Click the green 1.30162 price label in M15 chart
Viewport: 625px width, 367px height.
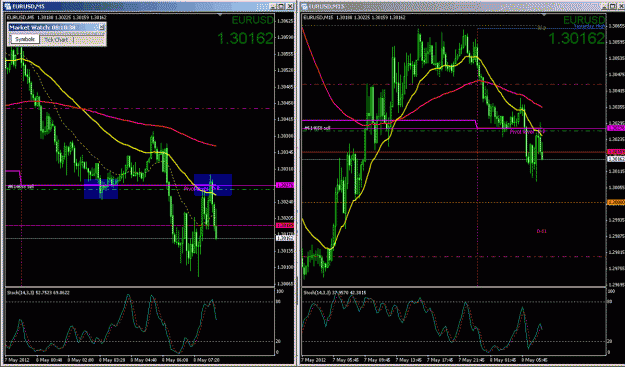pos(577,38)
